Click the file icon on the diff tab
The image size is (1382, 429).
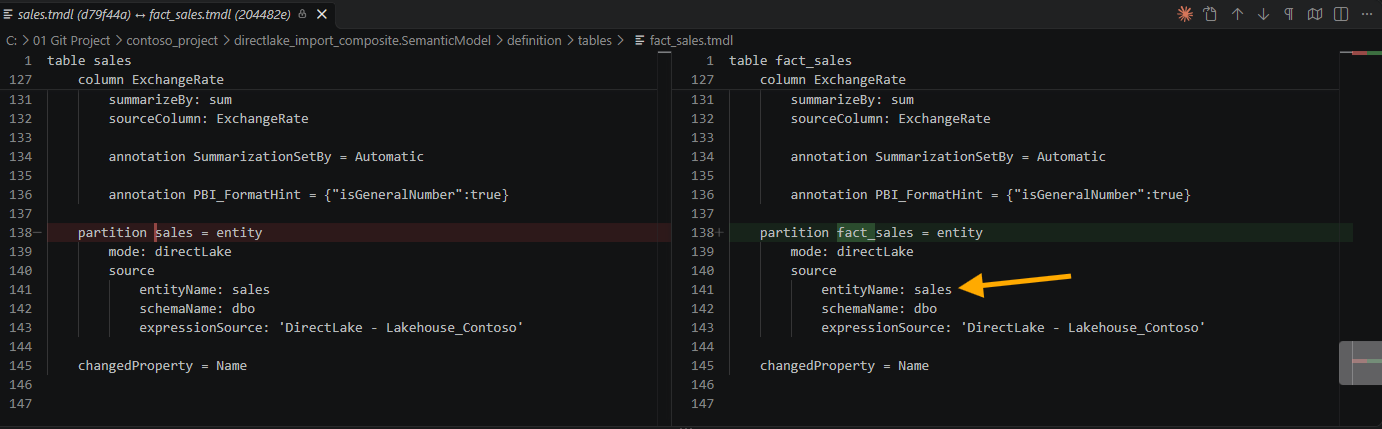coord(9,13)
